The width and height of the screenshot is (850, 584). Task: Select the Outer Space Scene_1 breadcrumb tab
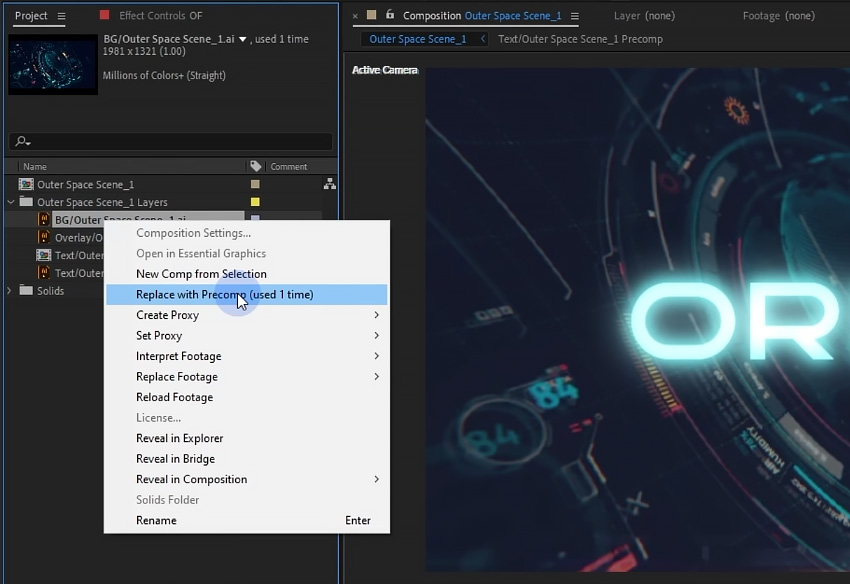[x=417, y=39]
